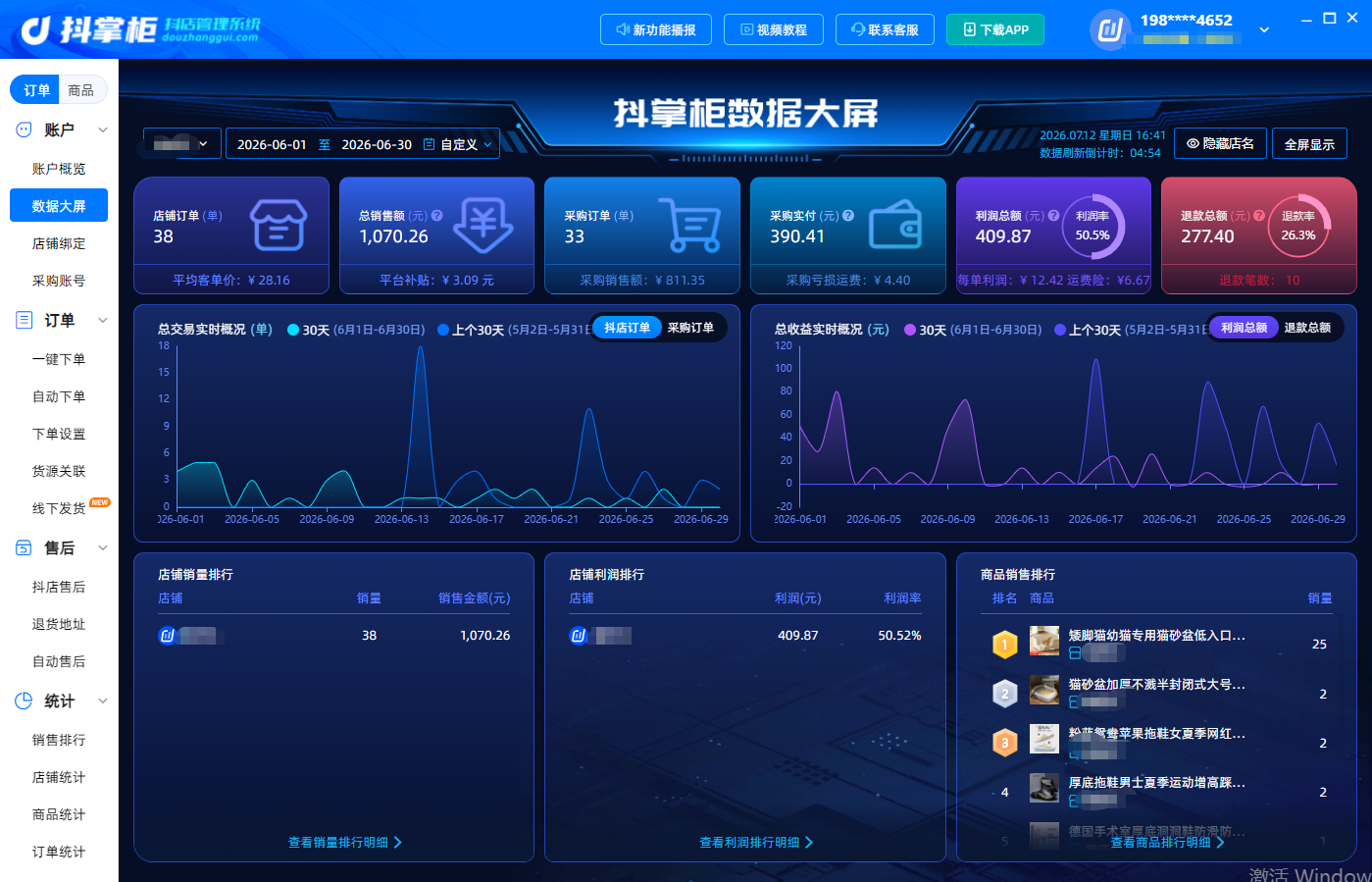Click the end date 2026-06-30 field
This screenshot has height=882, width=1372.
pos(377,144)
